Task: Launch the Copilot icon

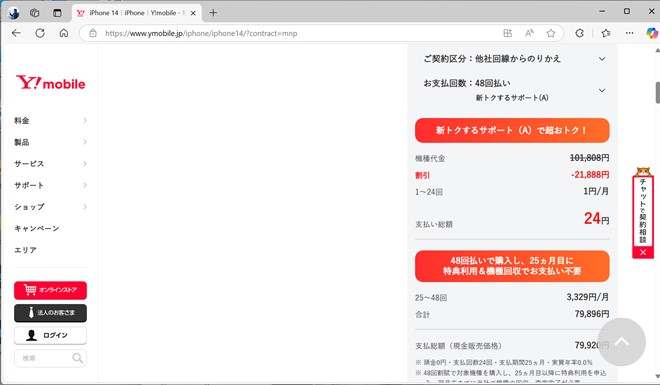Action: pyautogui.click(x=652, y=33)
